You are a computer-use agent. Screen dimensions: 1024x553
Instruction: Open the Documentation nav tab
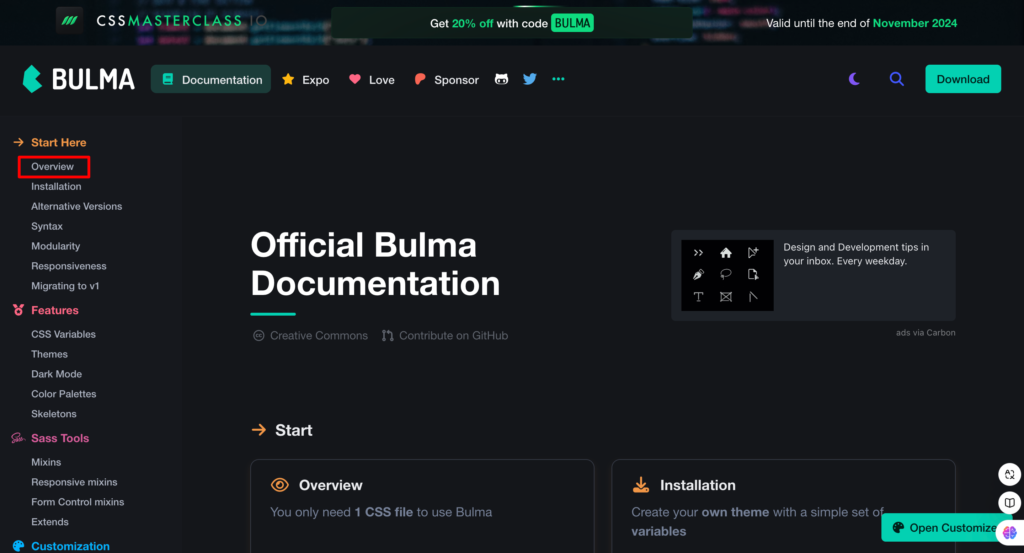click(211, 79)
